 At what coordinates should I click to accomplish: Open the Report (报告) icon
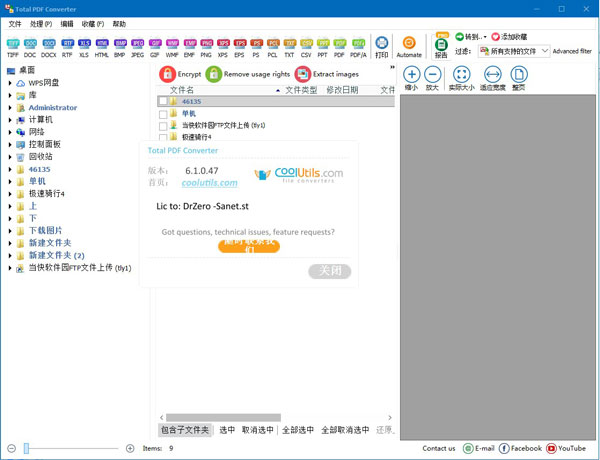441,47
